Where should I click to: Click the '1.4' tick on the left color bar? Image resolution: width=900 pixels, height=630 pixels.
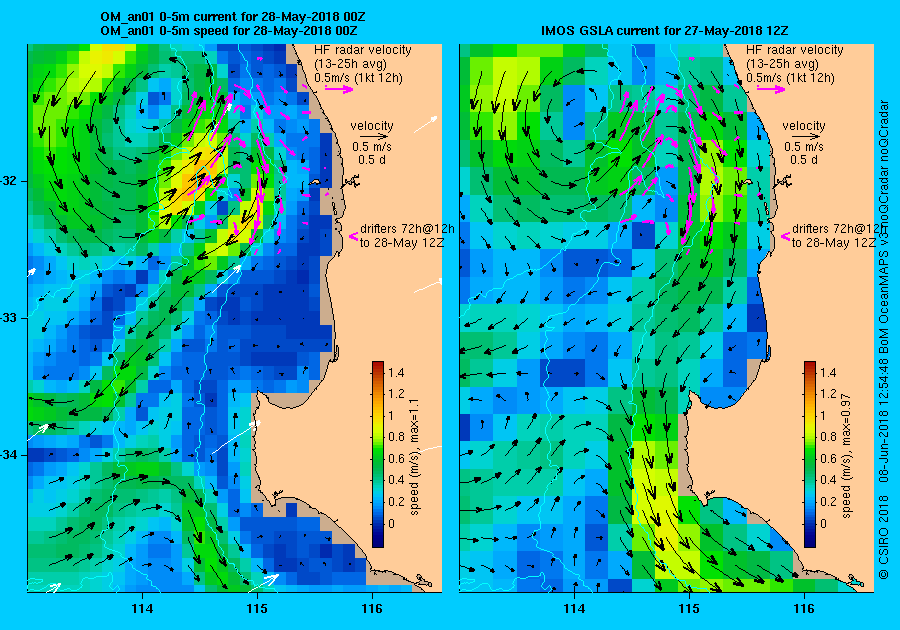396,372
